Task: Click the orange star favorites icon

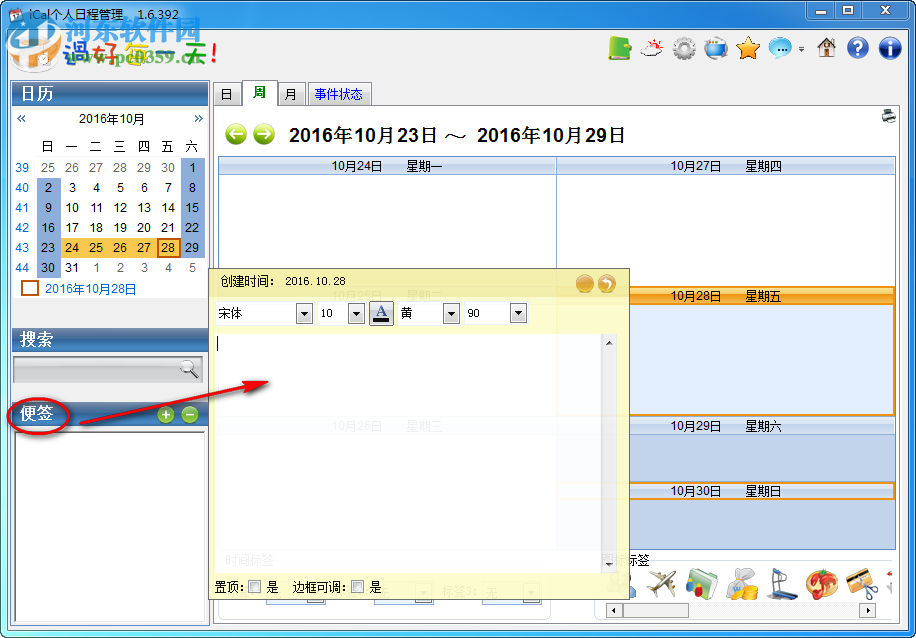Action: pyautogui.click(x=748, y=48)
